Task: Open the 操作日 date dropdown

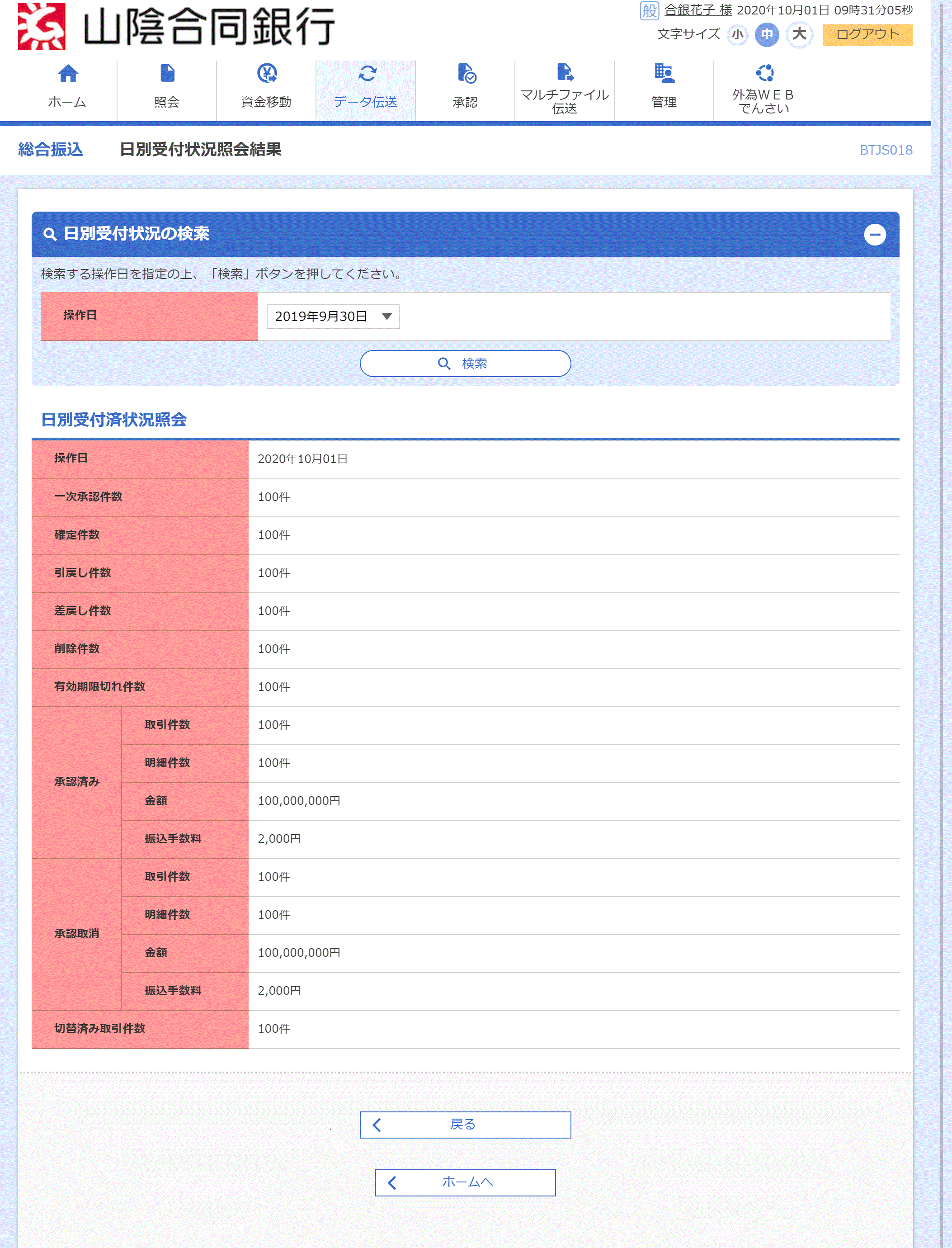Action: click(333, 316)
